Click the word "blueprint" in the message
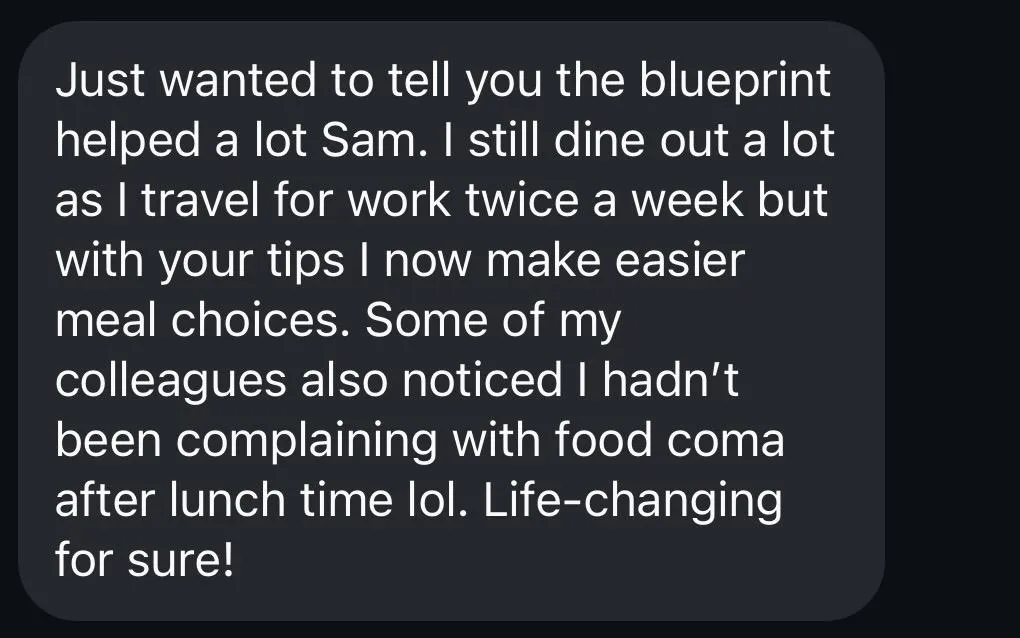The height and width of the screenshot is (638, 1020). pyautogui.click(x=734, y=81)
